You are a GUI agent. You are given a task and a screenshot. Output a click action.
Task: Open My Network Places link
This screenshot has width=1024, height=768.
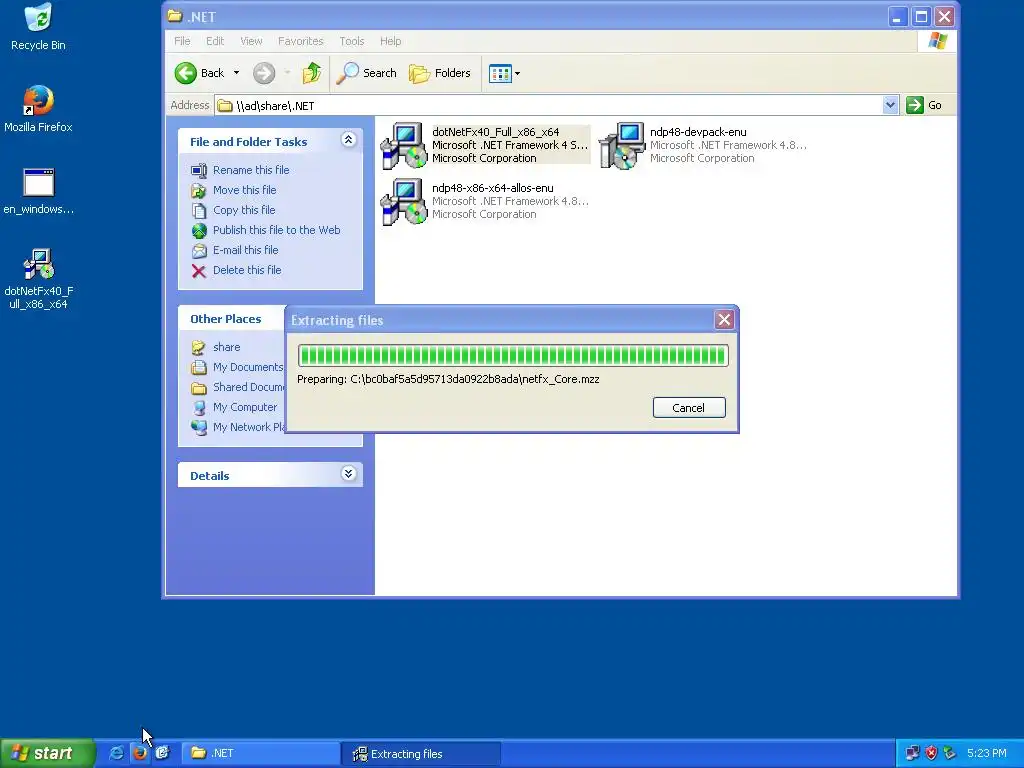(x=248, y=427)
